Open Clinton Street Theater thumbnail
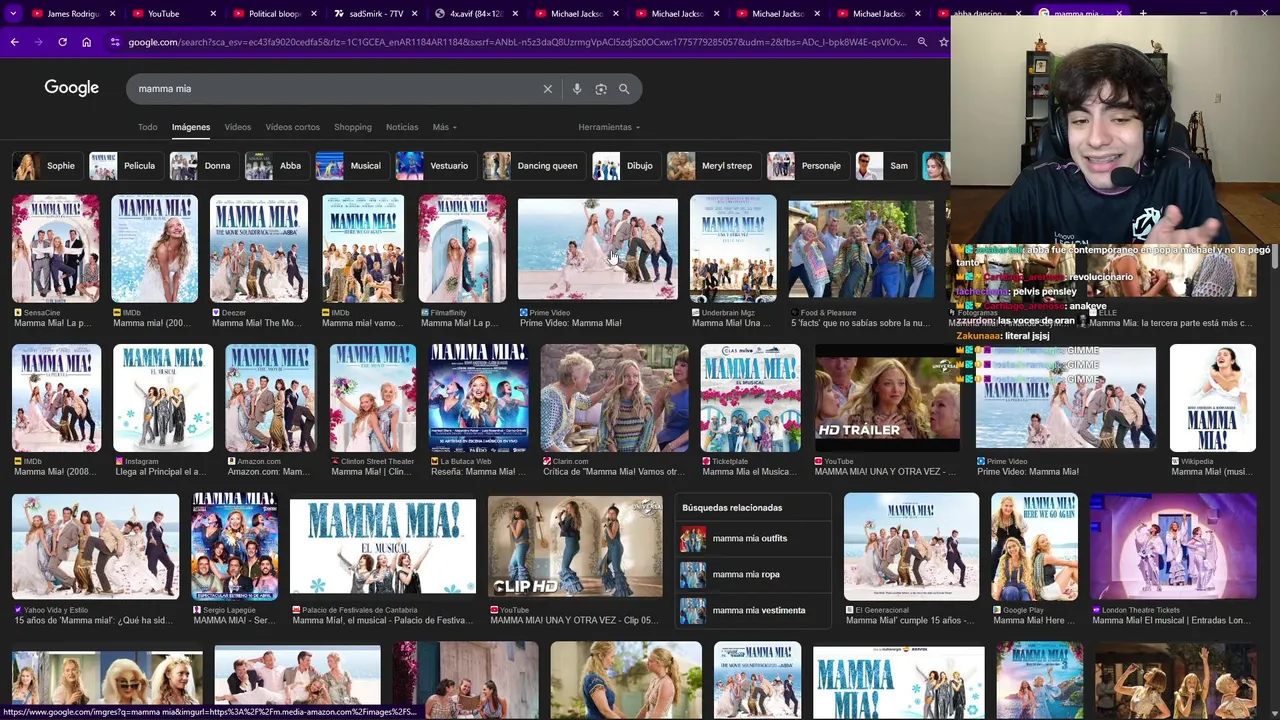Screen dimensions: 1280x720 click(x=372, y=398)
